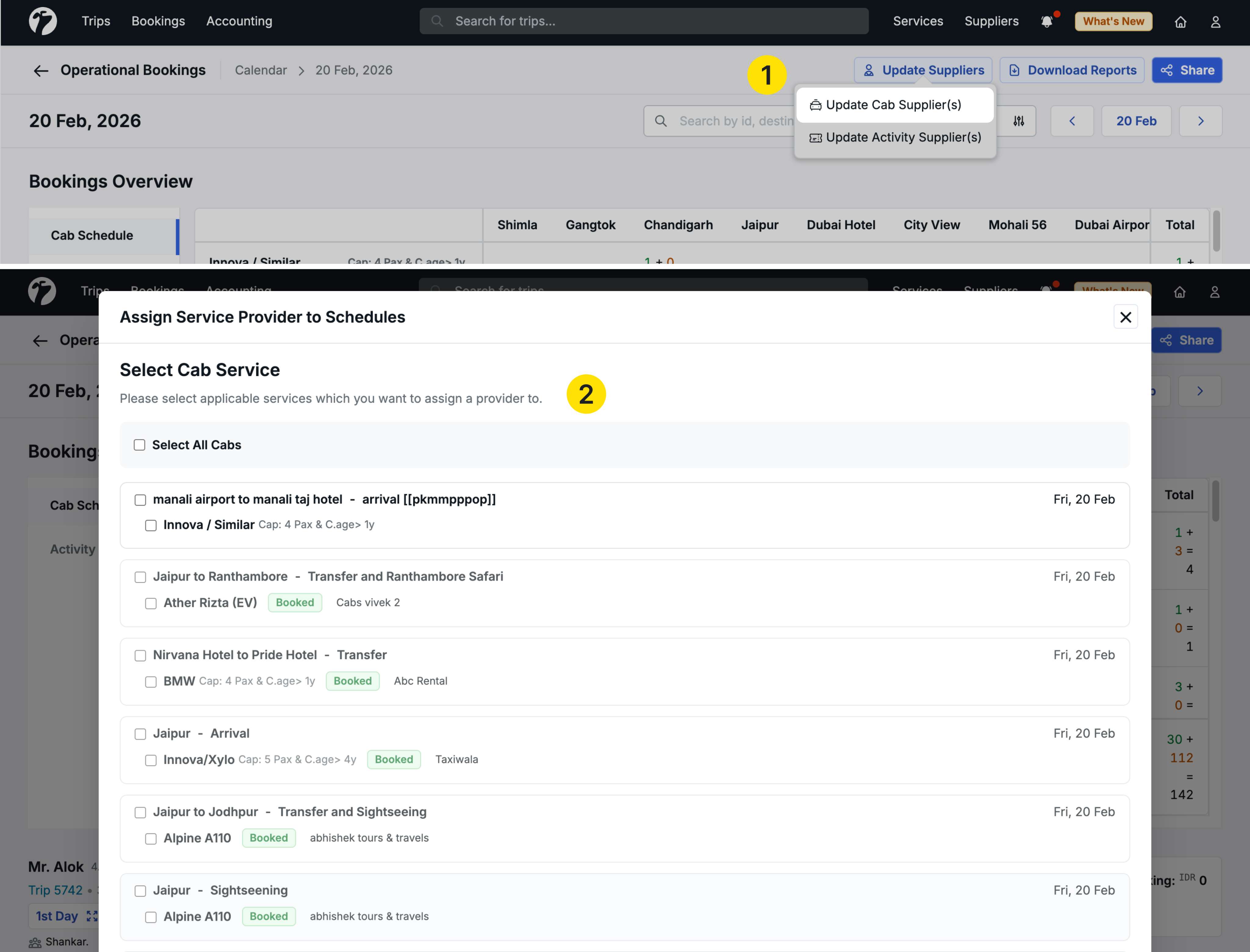
Task: Click the Search for trips field
Action: [643, 22]
